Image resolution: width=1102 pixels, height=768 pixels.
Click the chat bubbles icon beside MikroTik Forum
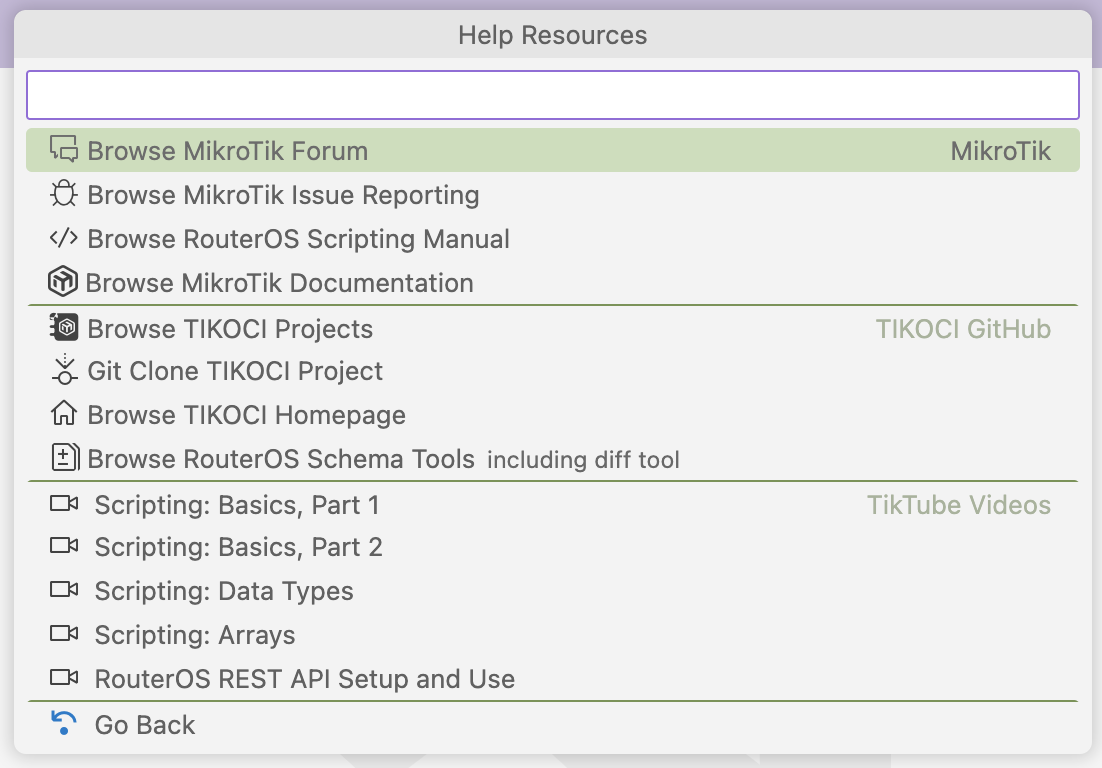pyautogui.click(x=63, y=150)
